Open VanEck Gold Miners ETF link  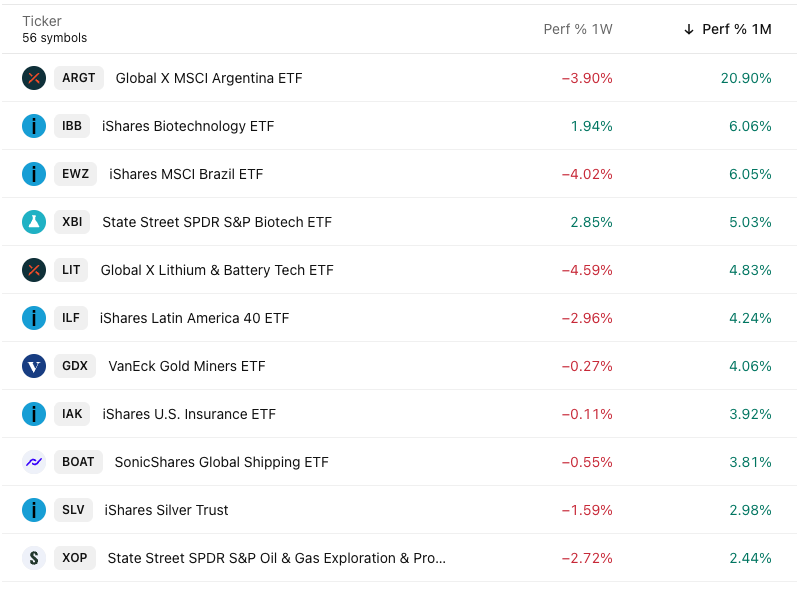click(x=187, y=366)
